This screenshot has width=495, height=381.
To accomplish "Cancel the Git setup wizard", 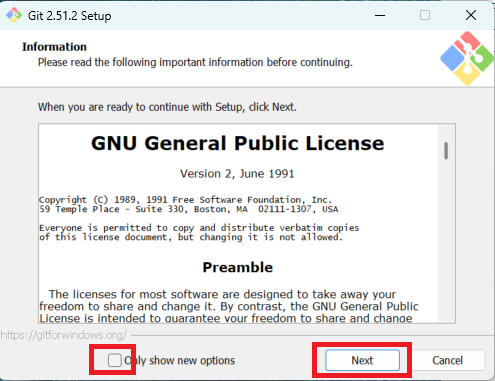I will click(447, 360).
